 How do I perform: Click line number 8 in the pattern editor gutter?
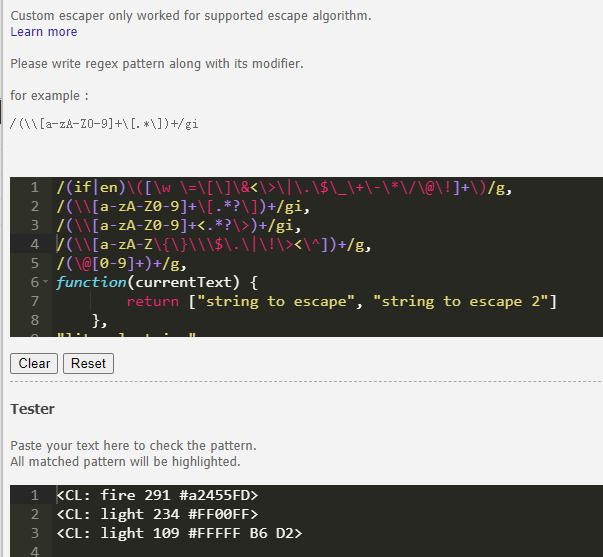(x=35, y=320)
